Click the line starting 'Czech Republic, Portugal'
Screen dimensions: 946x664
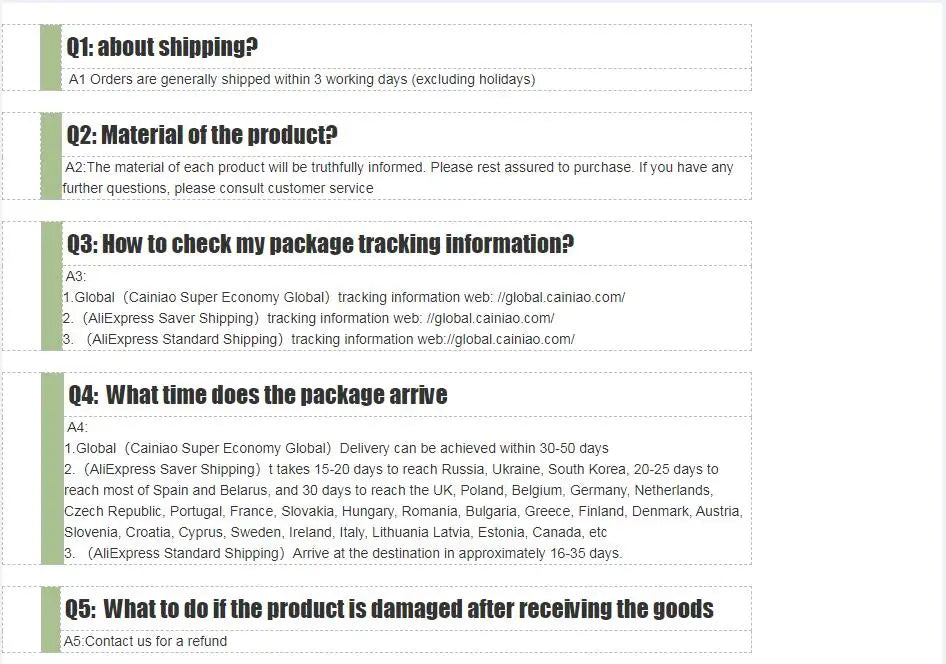click(403, 511)
